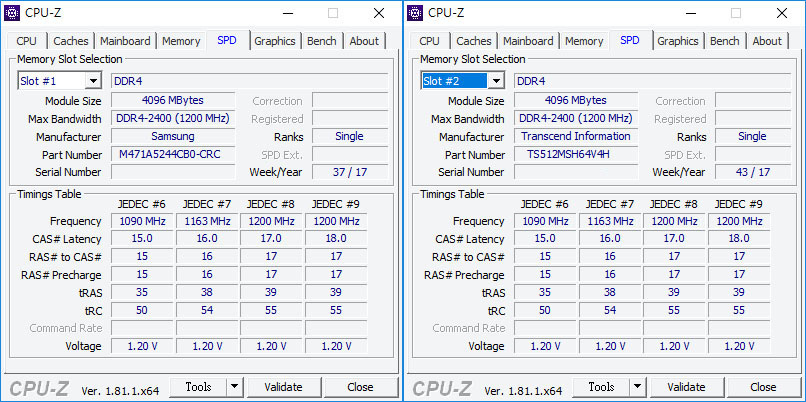Close left CPU-Z window with title bar X
Image resolution: width=806 pixels, height=402 pixels.
click(x=379, y=13)
